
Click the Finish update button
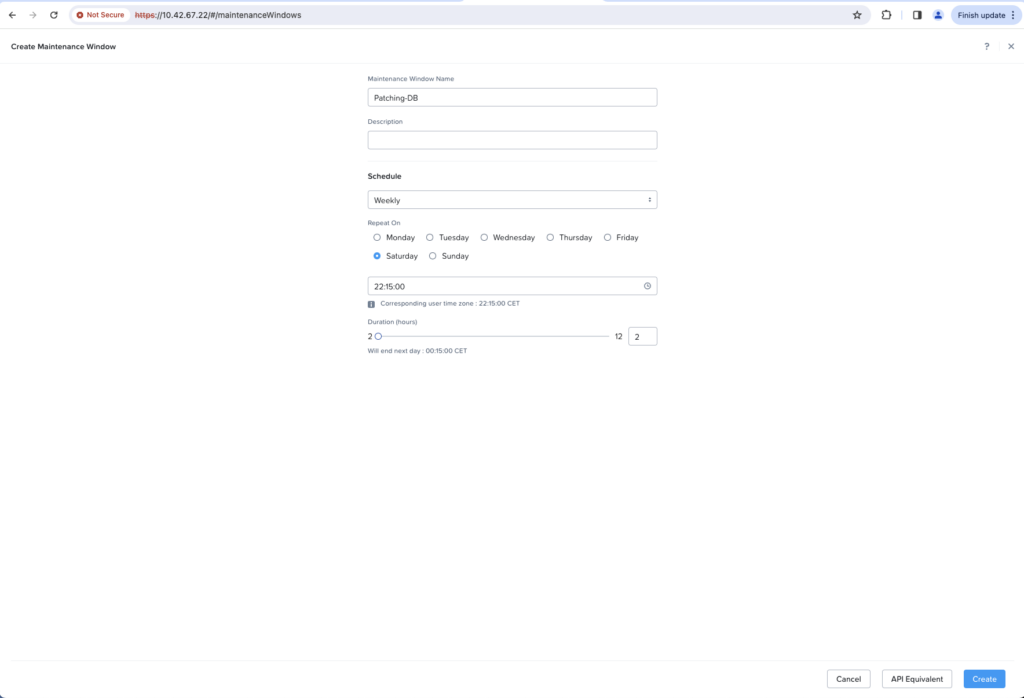985,15
